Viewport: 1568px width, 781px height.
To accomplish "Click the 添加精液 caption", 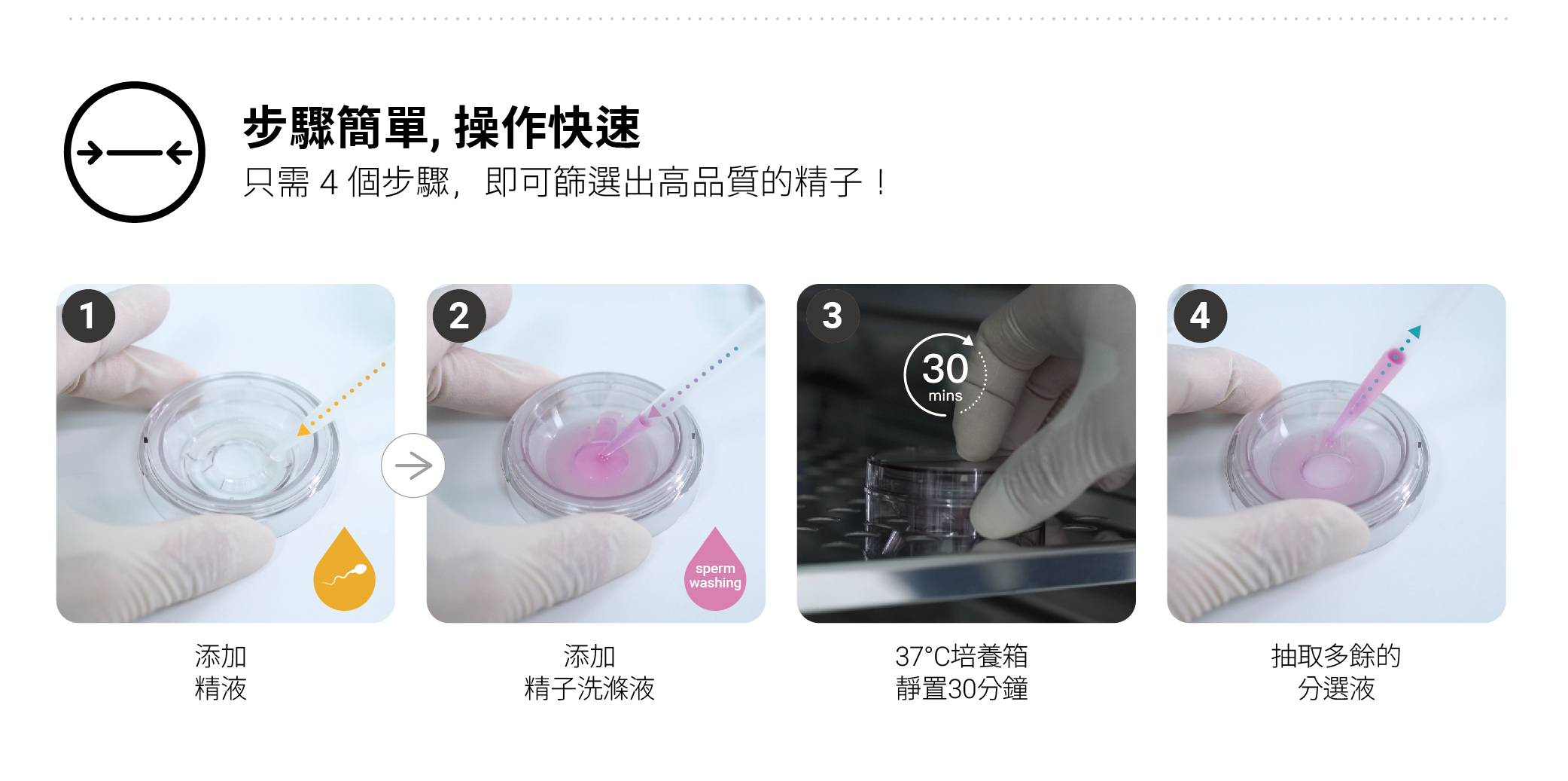I will [221, 673].
